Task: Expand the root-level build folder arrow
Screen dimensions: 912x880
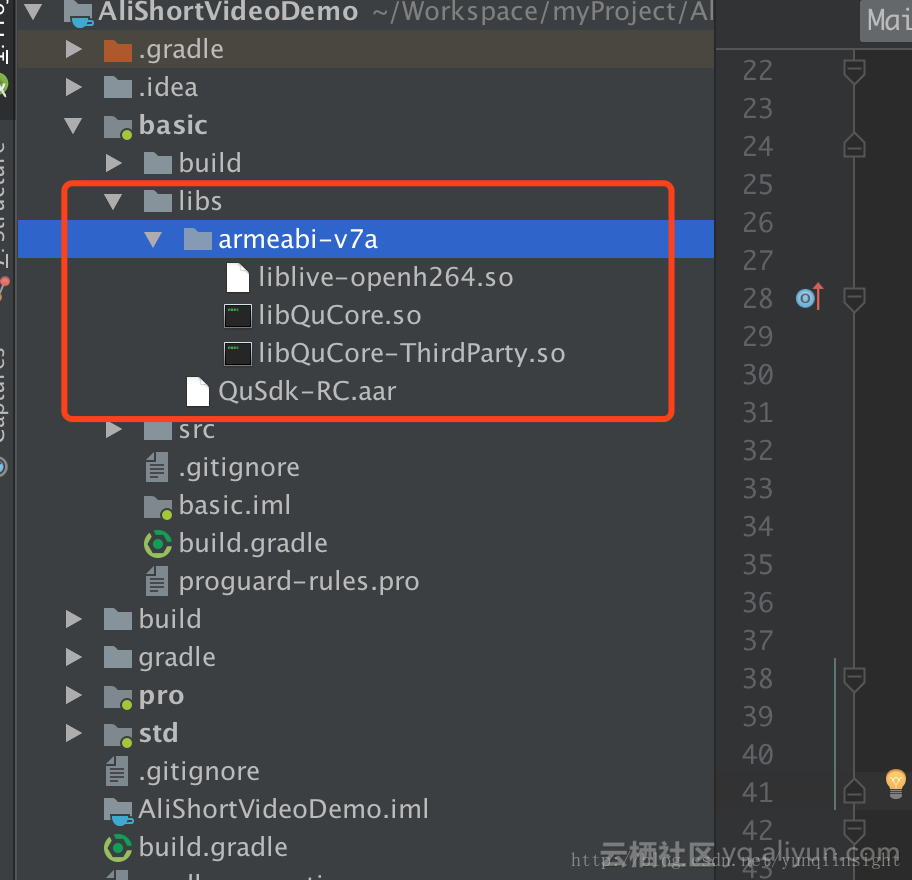Action: click(74, 619)
